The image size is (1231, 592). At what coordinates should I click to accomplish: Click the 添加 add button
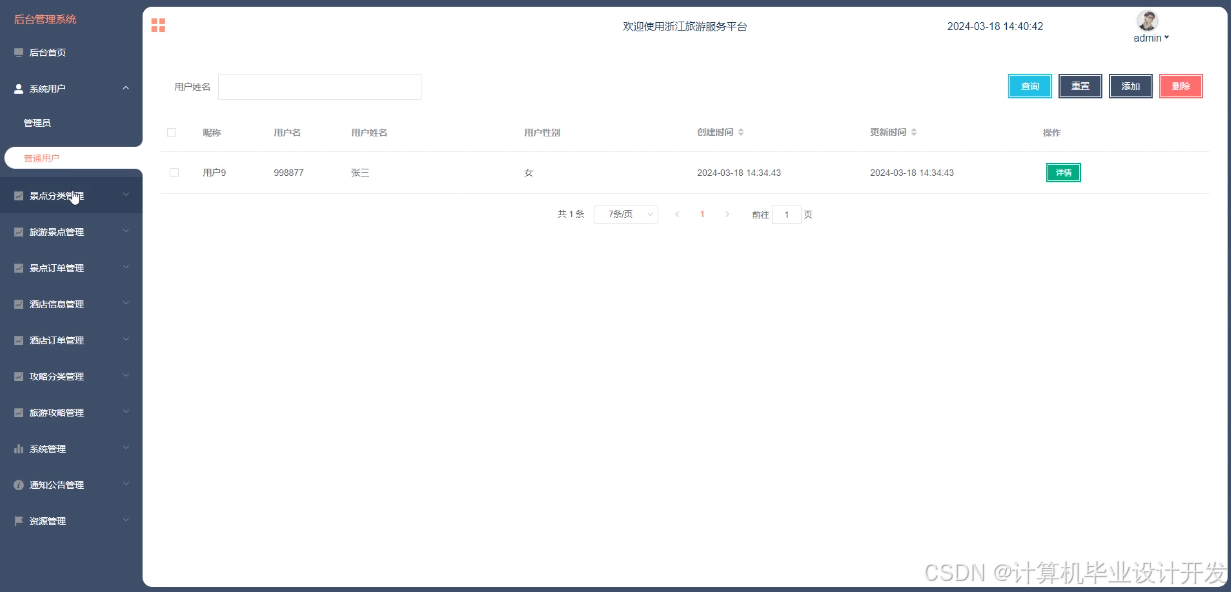(1131, 87)
